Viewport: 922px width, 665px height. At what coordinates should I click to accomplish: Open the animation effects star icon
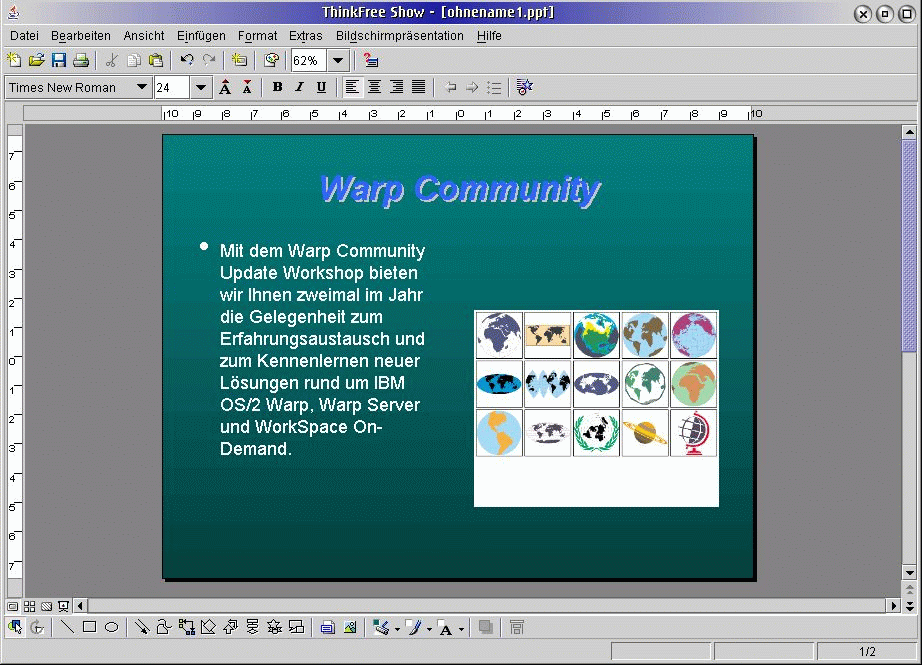[x=524, y=88]
